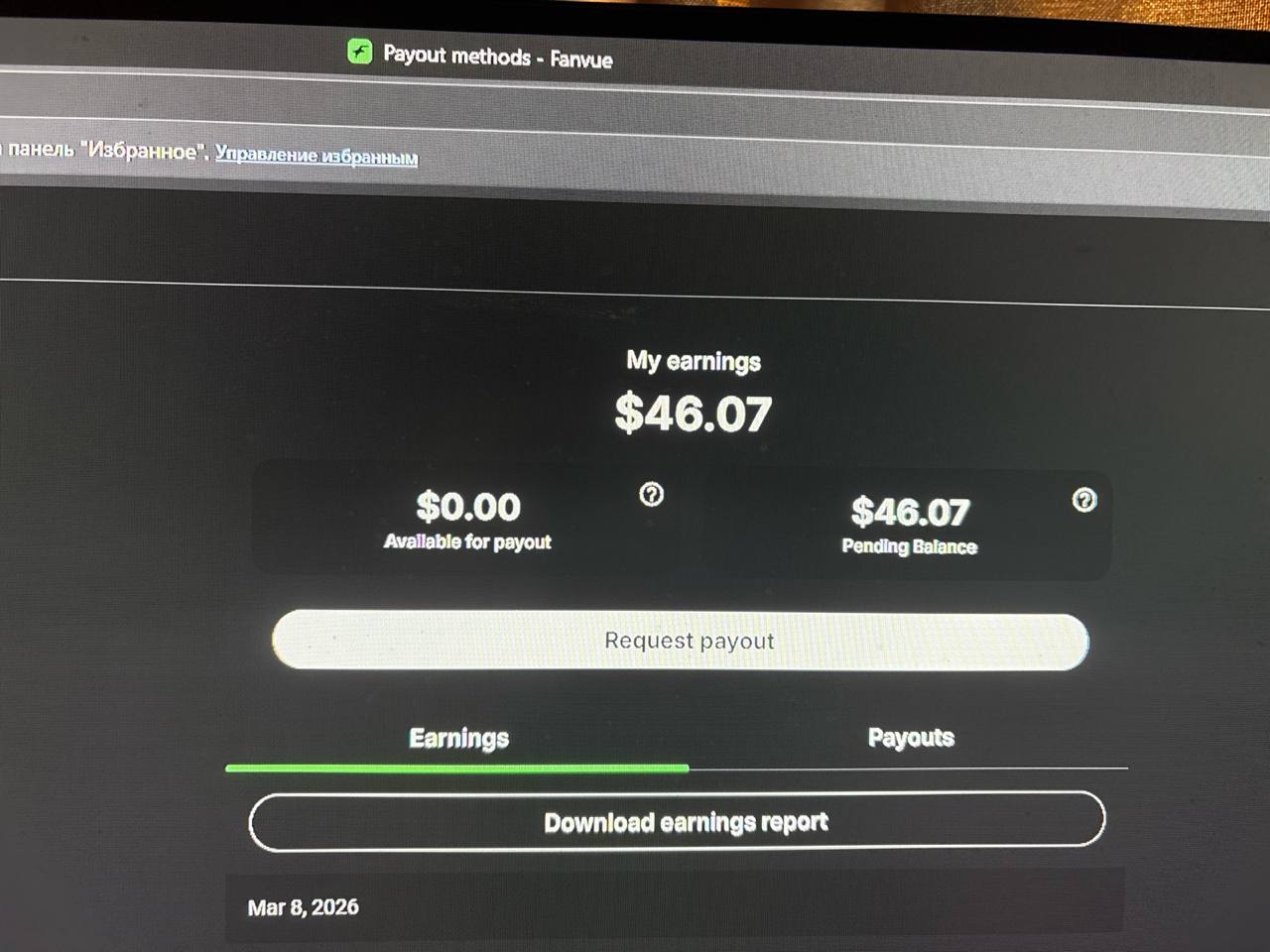The image size is (1270, 952).
Task: Click the Request payout button
Action: [681, 641]
